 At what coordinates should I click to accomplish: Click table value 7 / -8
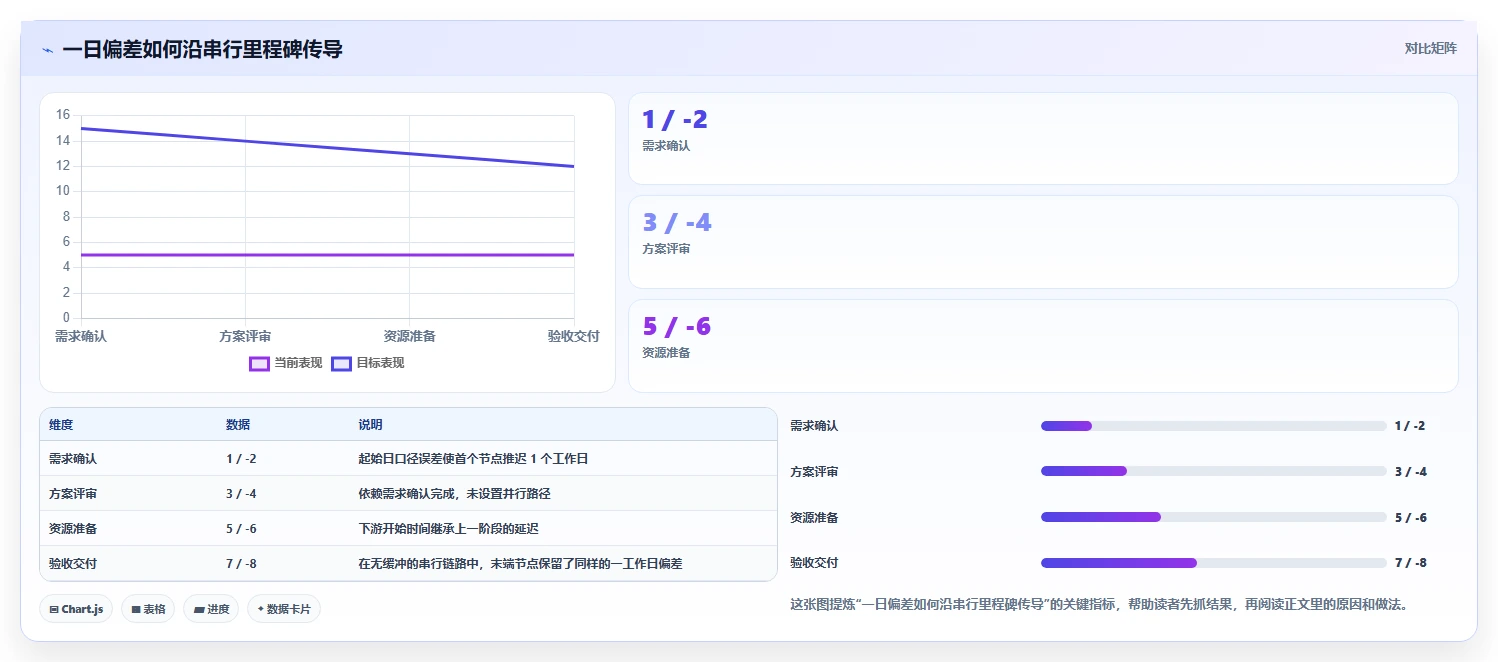pos(241,564)
